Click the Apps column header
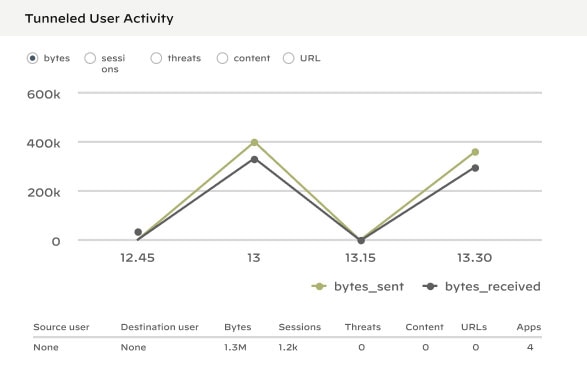Viewport: 587px width, 374px height. pos(529,327)
